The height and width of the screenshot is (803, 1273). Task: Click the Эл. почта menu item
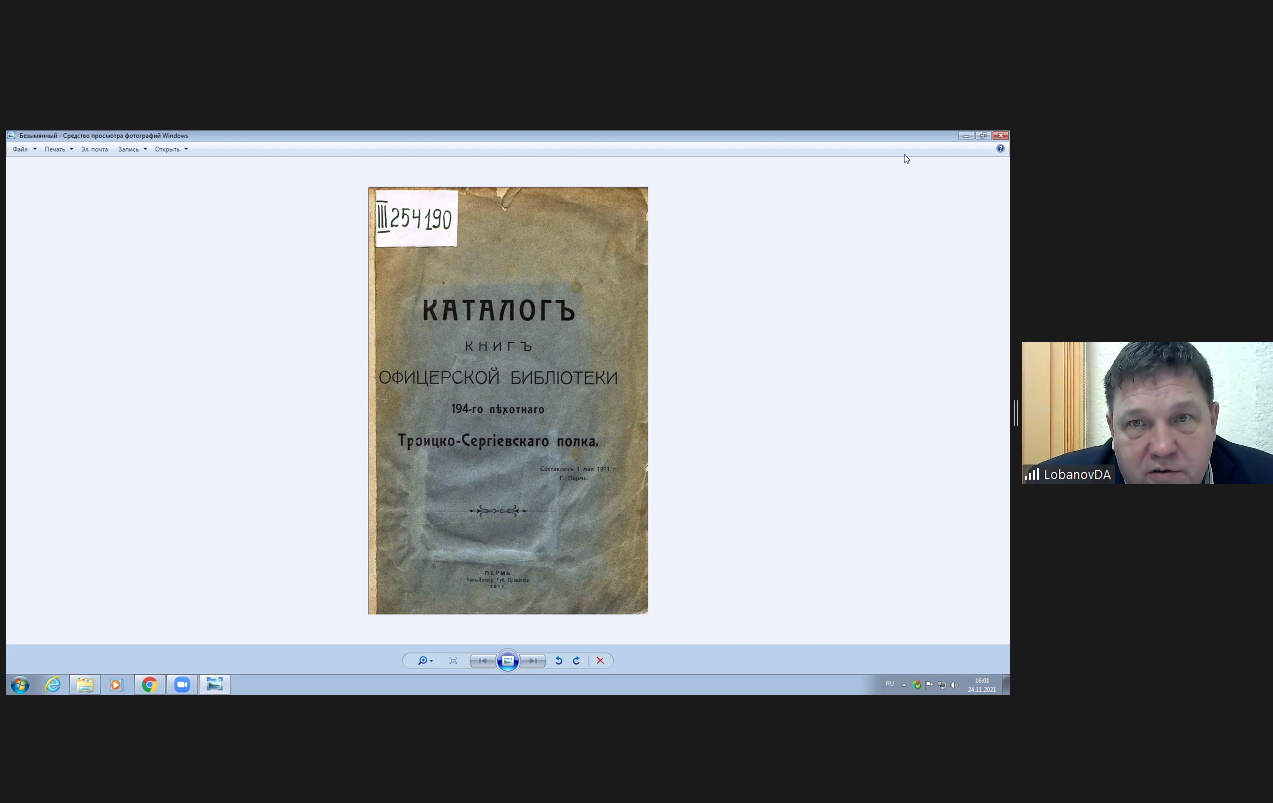pyautogui.click(x=94, y=149)
